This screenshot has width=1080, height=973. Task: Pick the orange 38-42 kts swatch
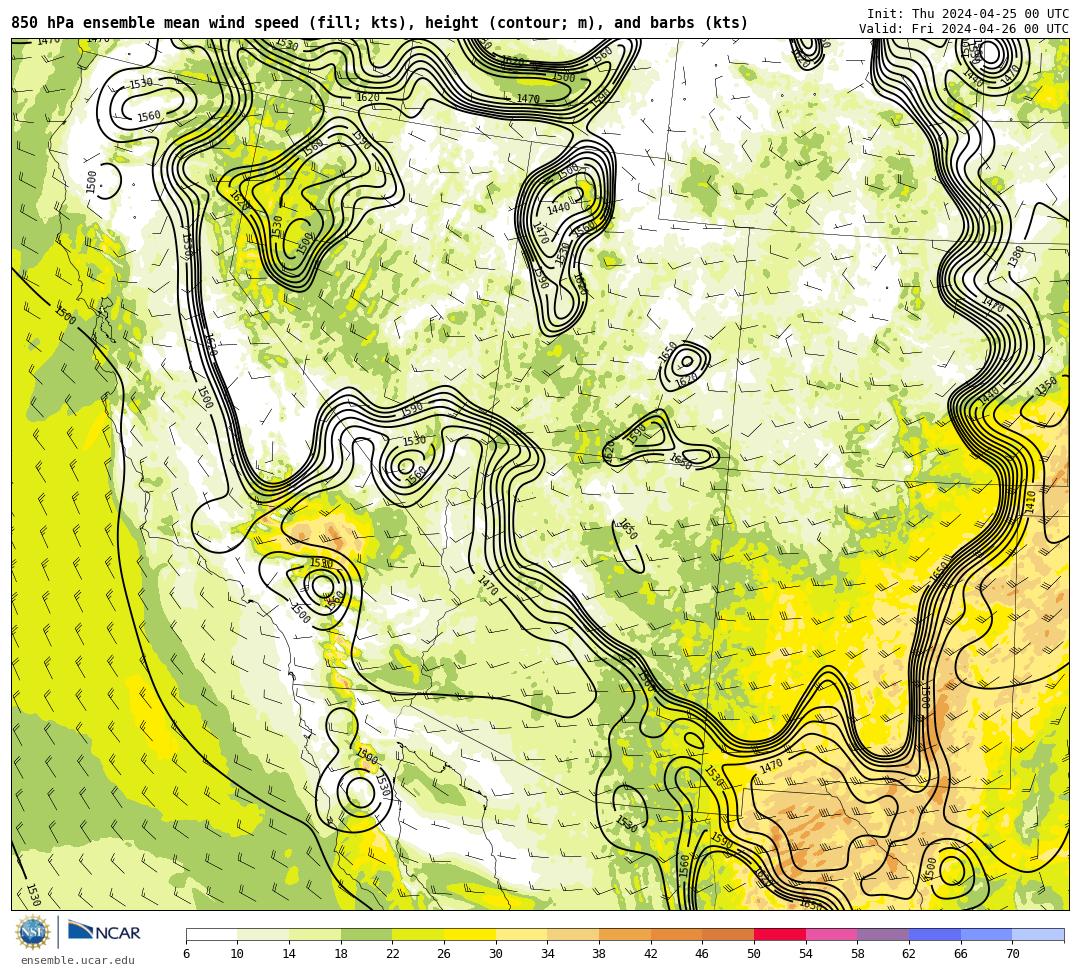click(625, 934)
